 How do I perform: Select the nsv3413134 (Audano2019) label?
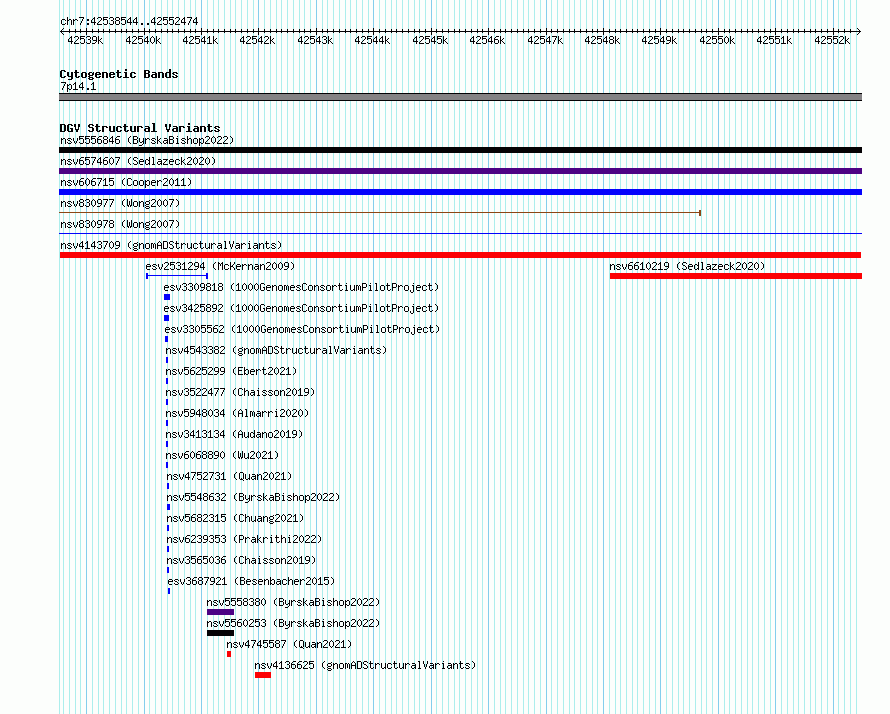234,434
